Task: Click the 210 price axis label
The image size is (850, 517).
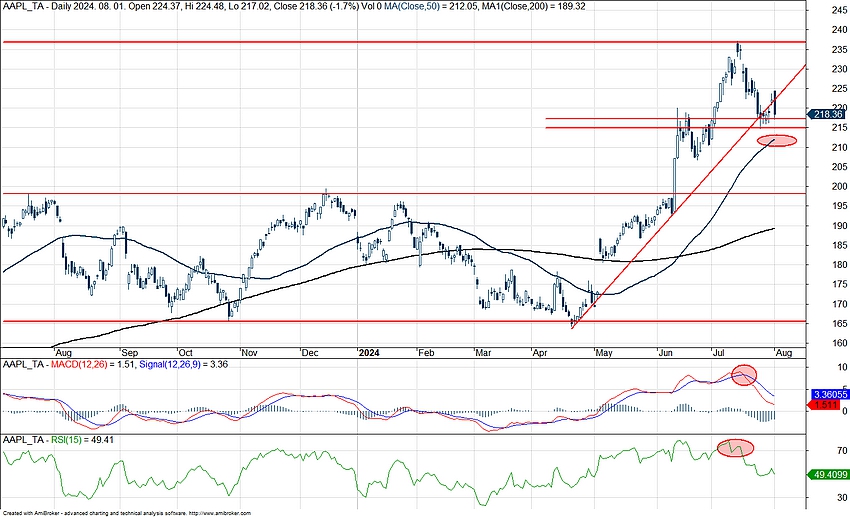Action: tap(838, 147)
